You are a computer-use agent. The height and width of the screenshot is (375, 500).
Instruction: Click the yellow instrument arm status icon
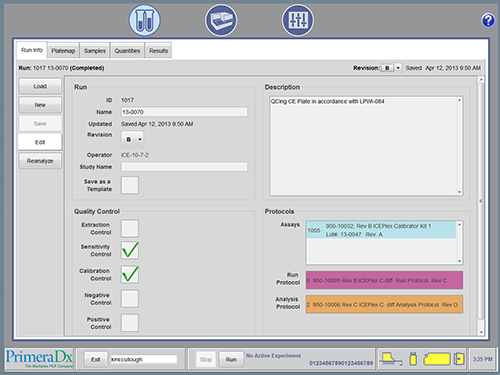pos(391,359)
